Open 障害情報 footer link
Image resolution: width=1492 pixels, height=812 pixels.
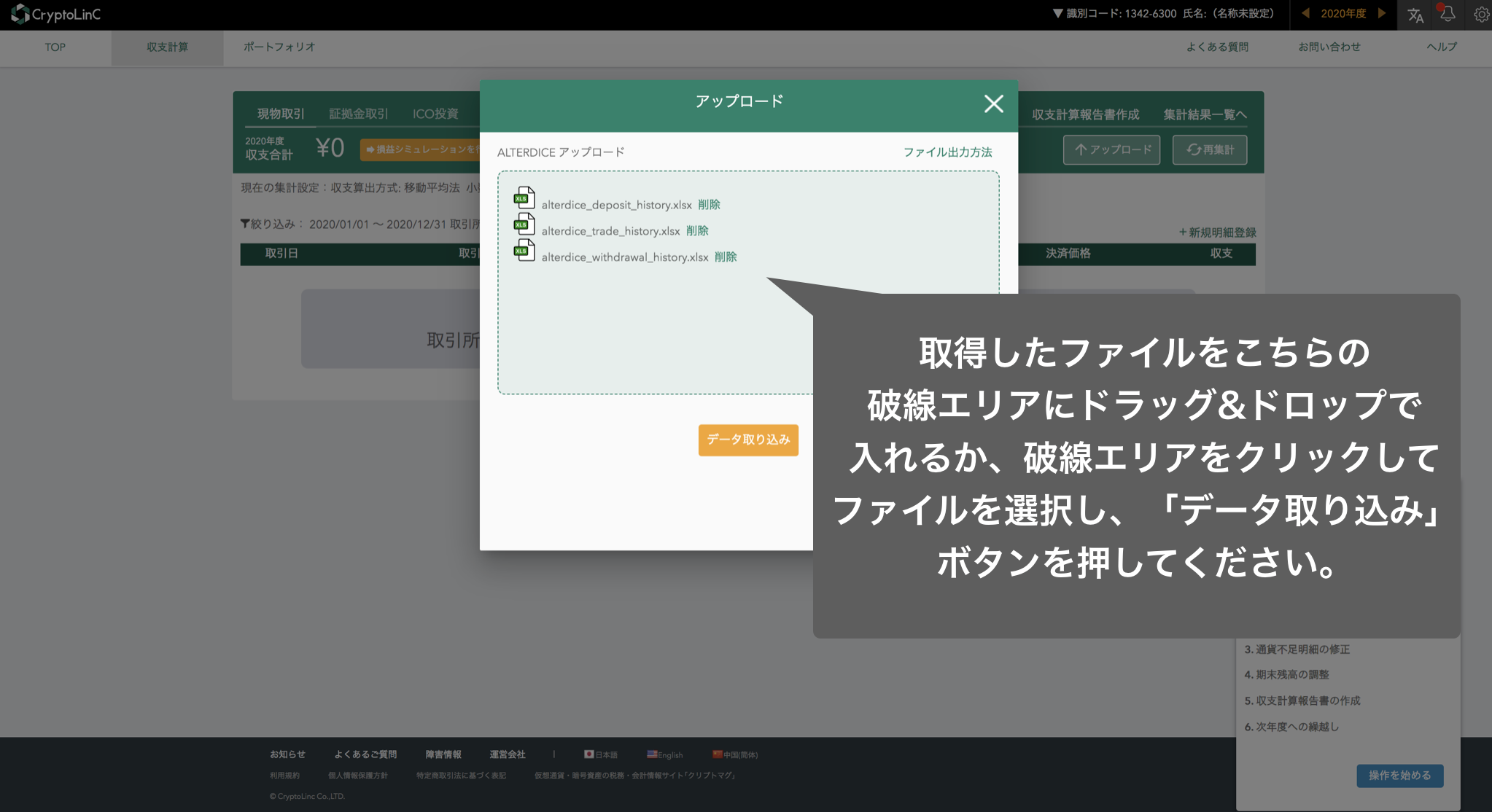(443, 754)
